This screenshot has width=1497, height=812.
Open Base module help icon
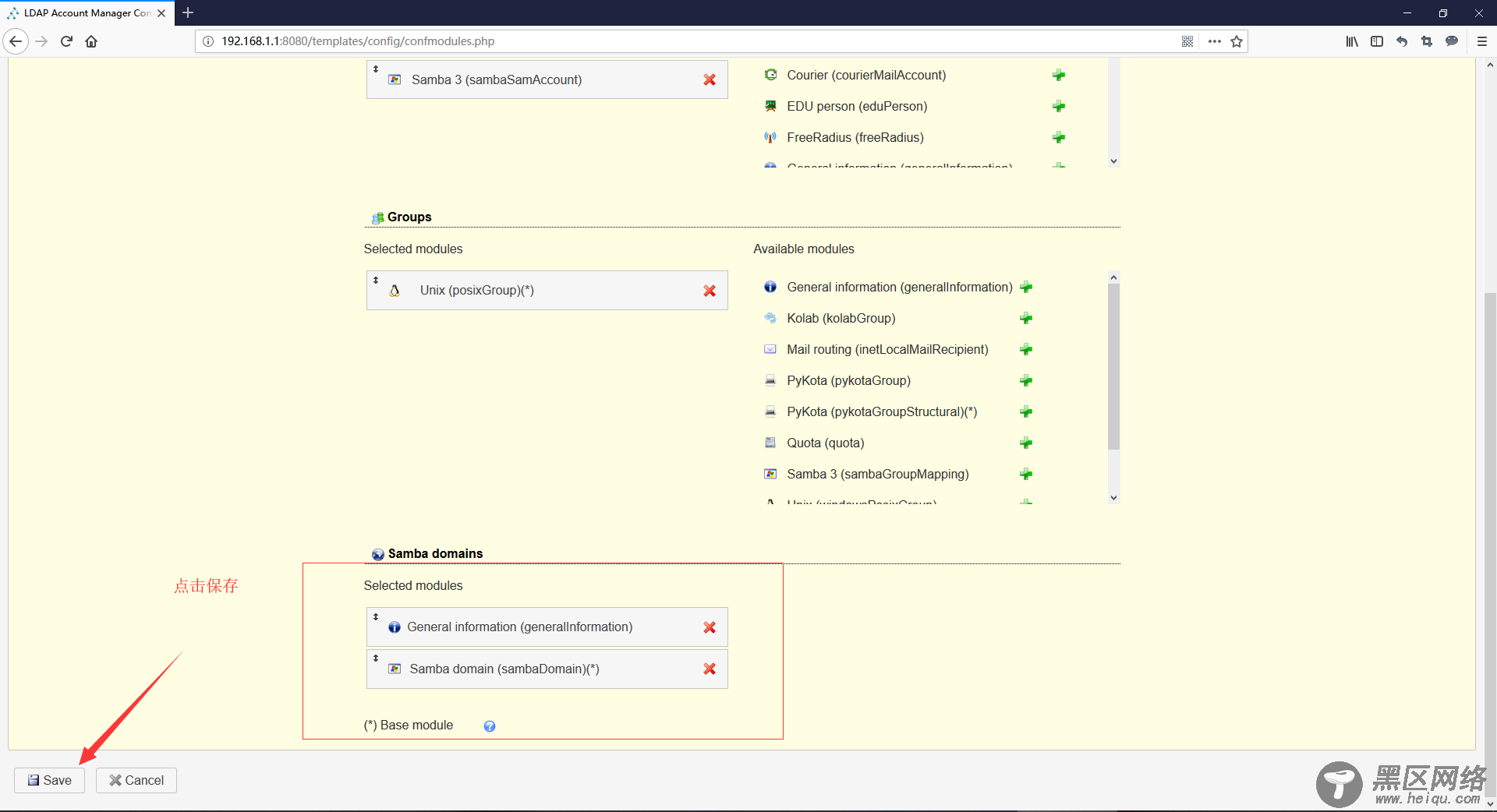(490, 726)
